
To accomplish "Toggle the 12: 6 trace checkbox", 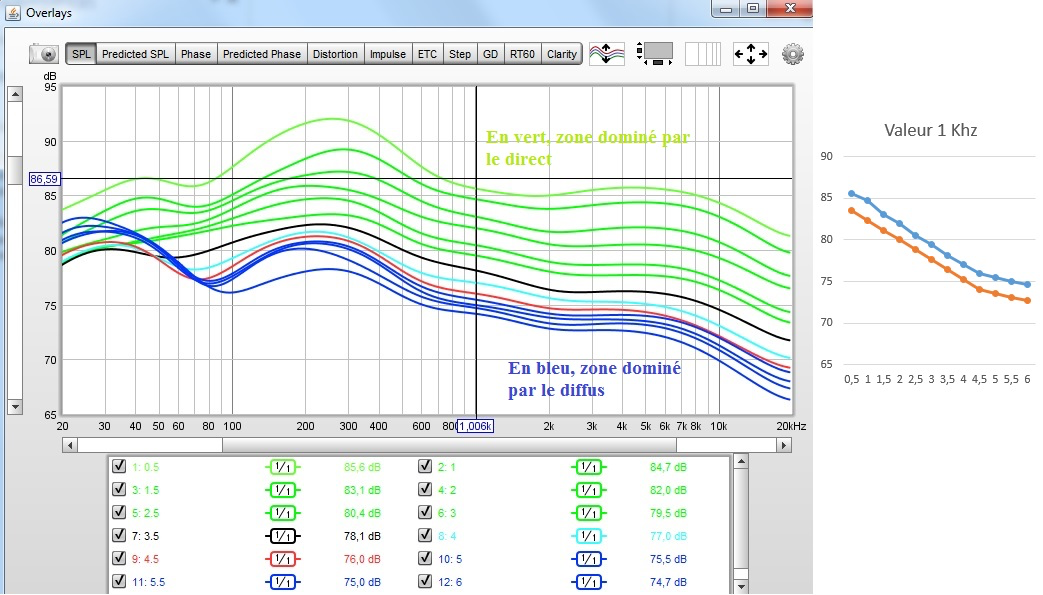I will (427, 581).
